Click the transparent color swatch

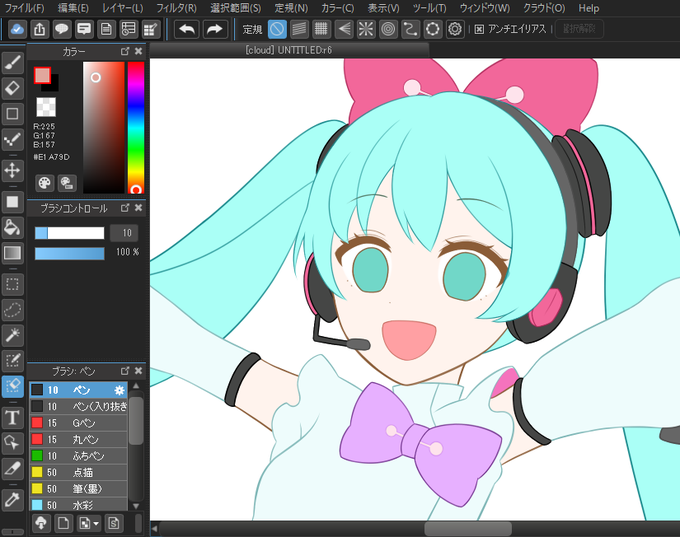(46, 107)
